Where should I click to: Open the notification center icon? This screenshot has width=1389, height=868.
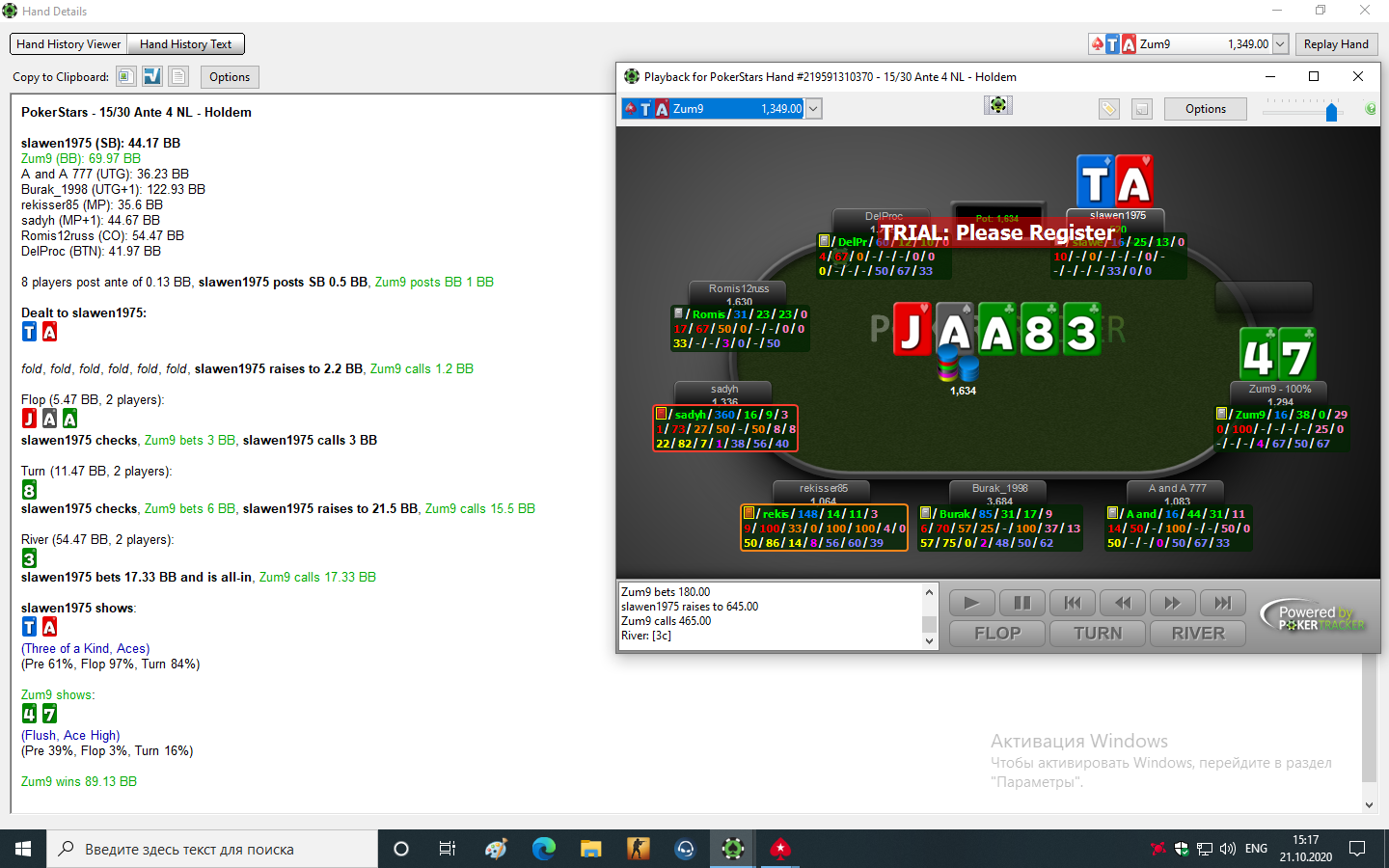pyautogui.click(x=1357, y=849)
